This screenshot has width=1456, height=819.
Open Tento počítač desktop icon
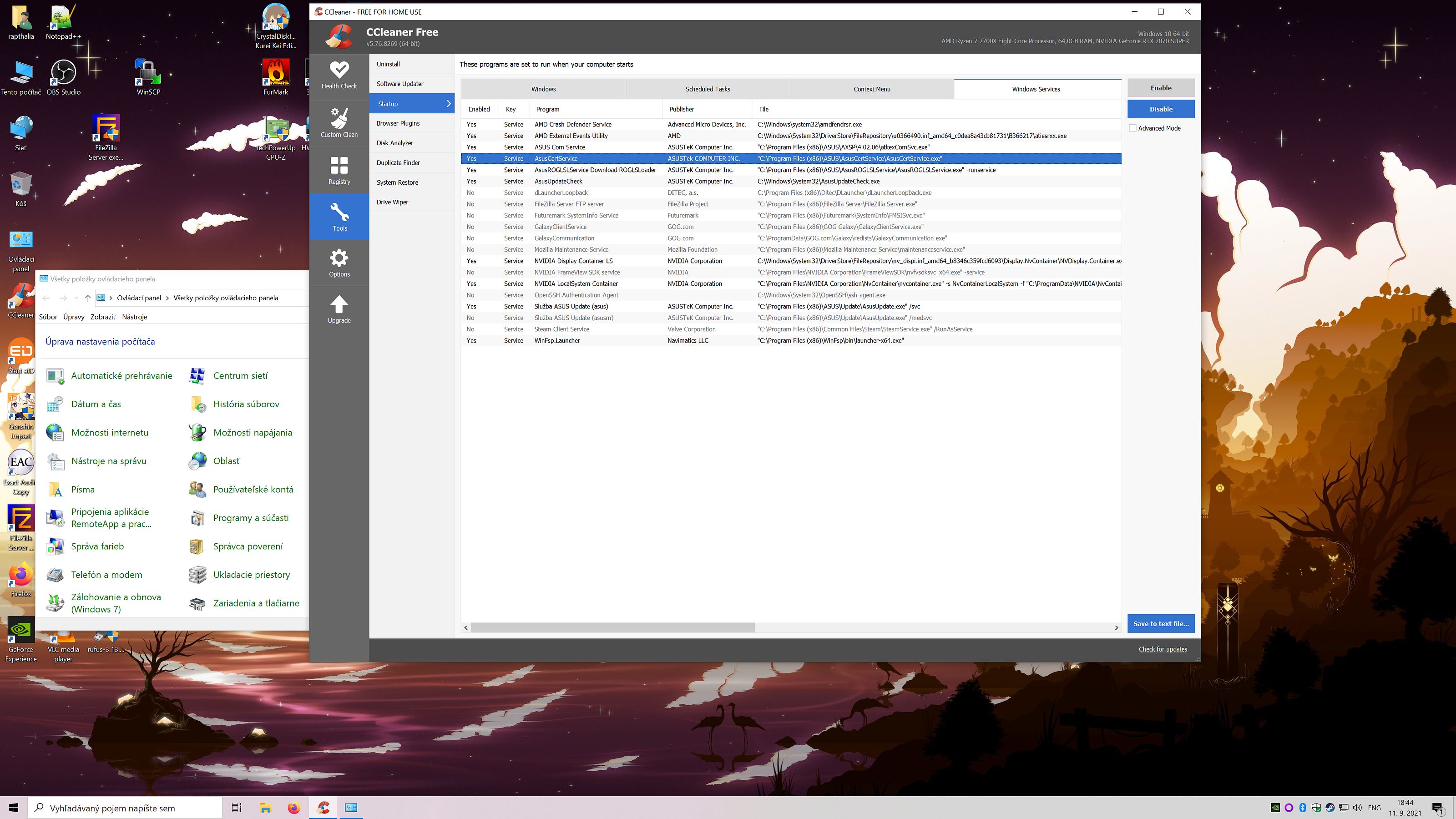(21, 77)
